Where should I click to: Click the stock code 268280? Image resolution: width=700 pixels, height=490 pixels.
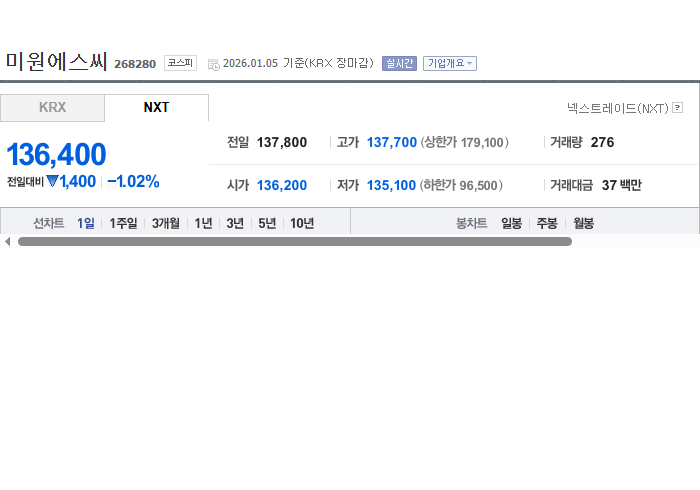(x=135, y=64)
